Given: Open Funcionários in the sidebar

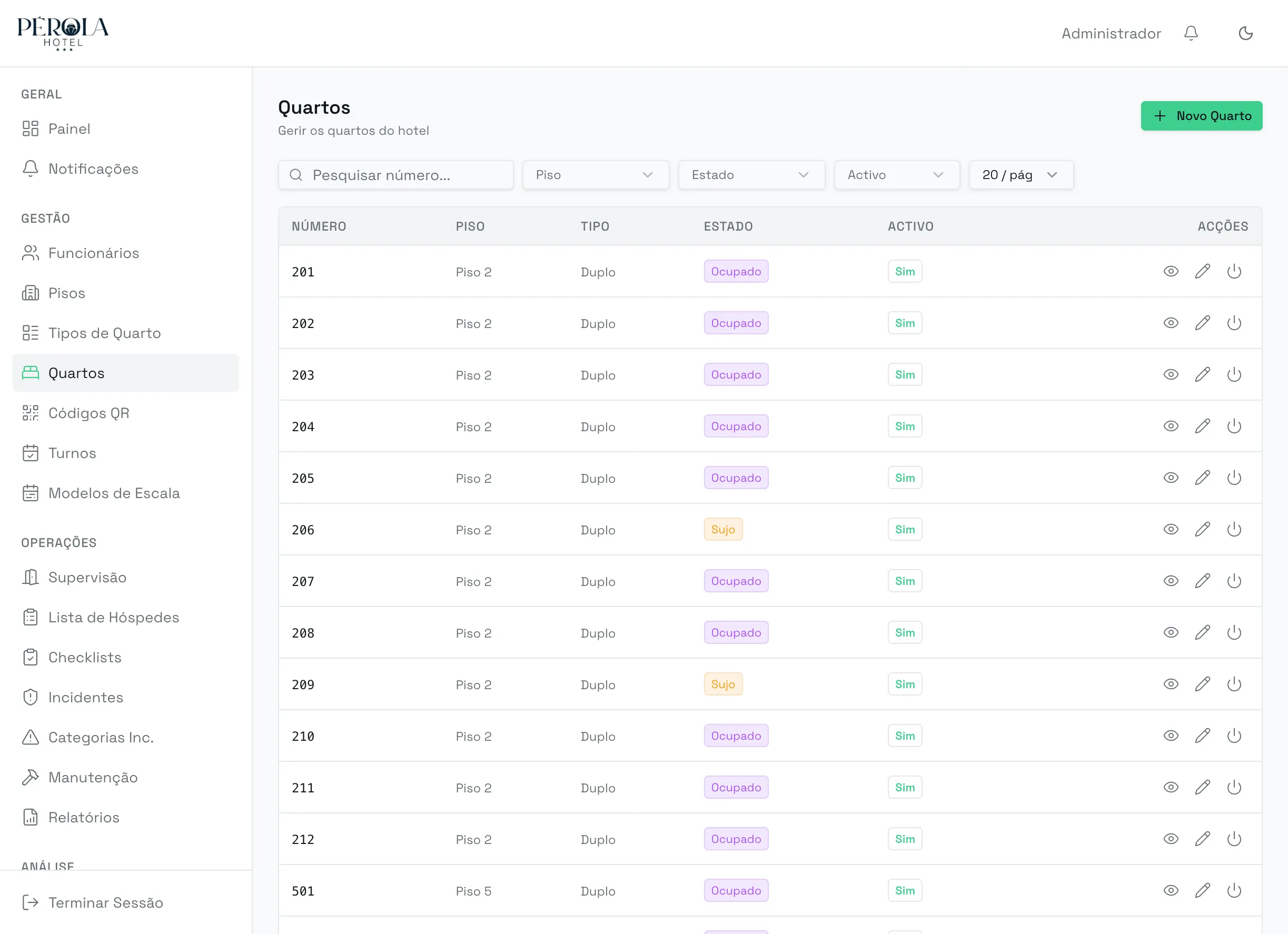Looking at the screenshot, I should point(125,253).
